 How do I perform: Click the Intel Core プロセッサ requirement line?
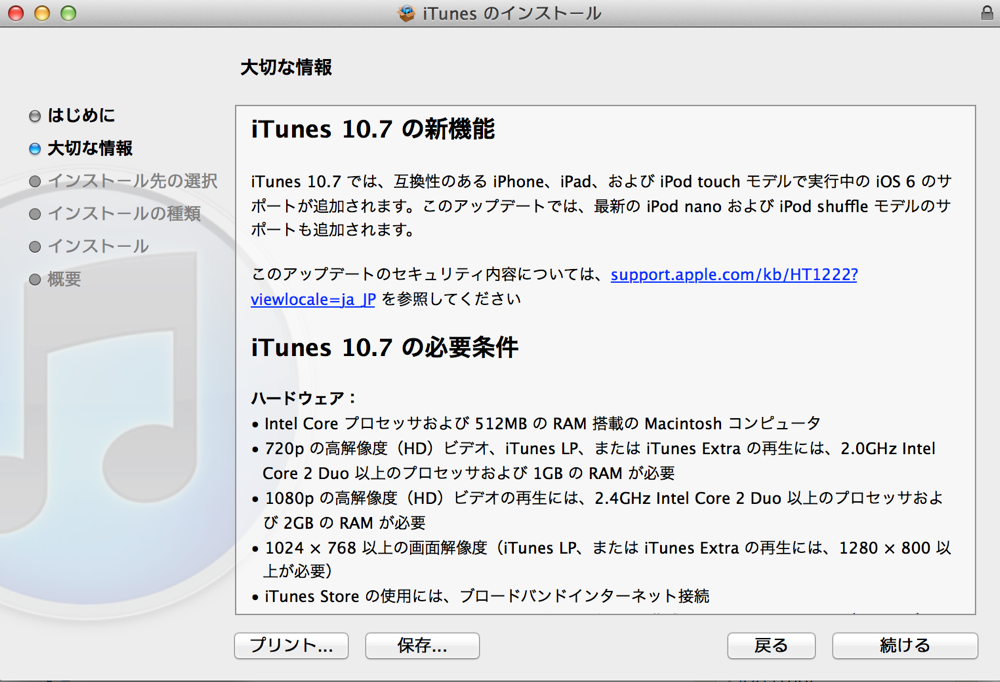pos(536,424)
